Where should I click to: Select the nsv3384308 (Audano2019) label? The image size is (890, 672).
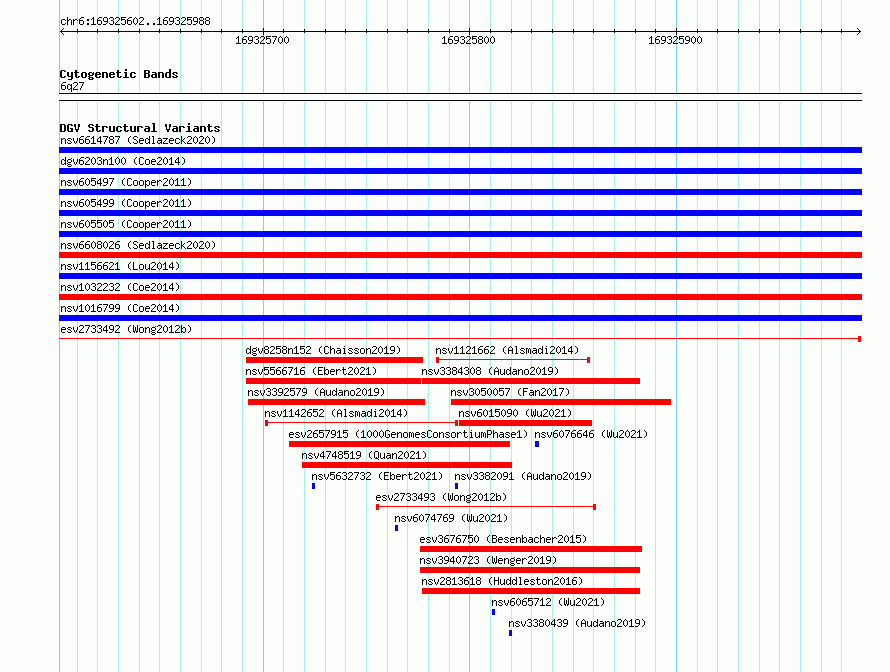490,371
